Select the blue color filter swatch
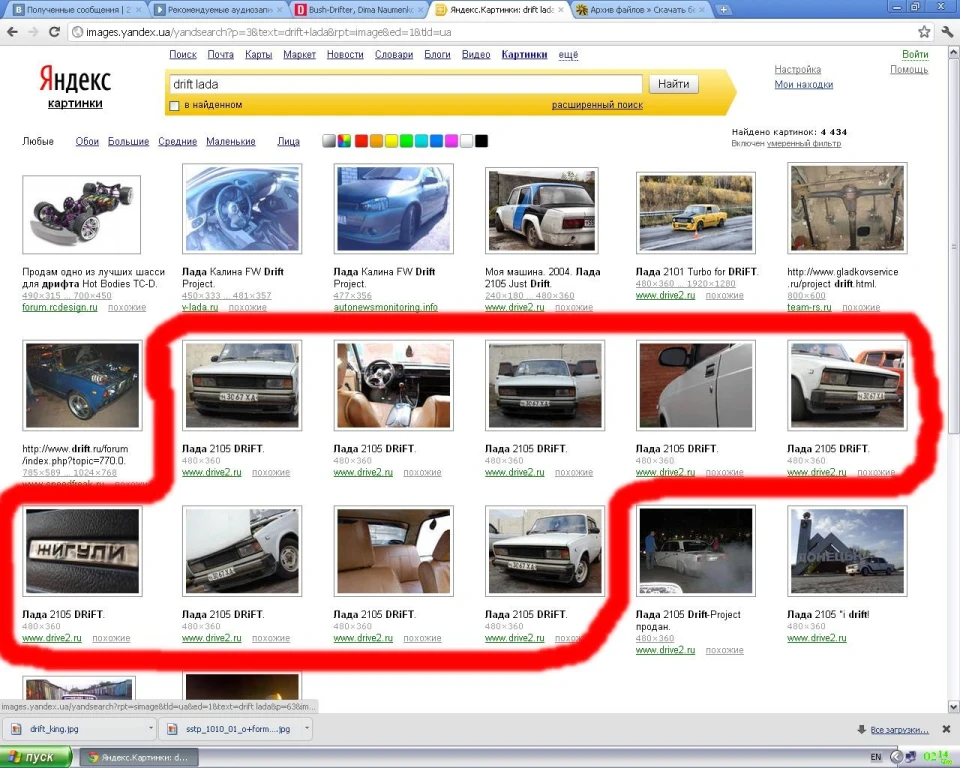960x768 pixels. [437, 141]
